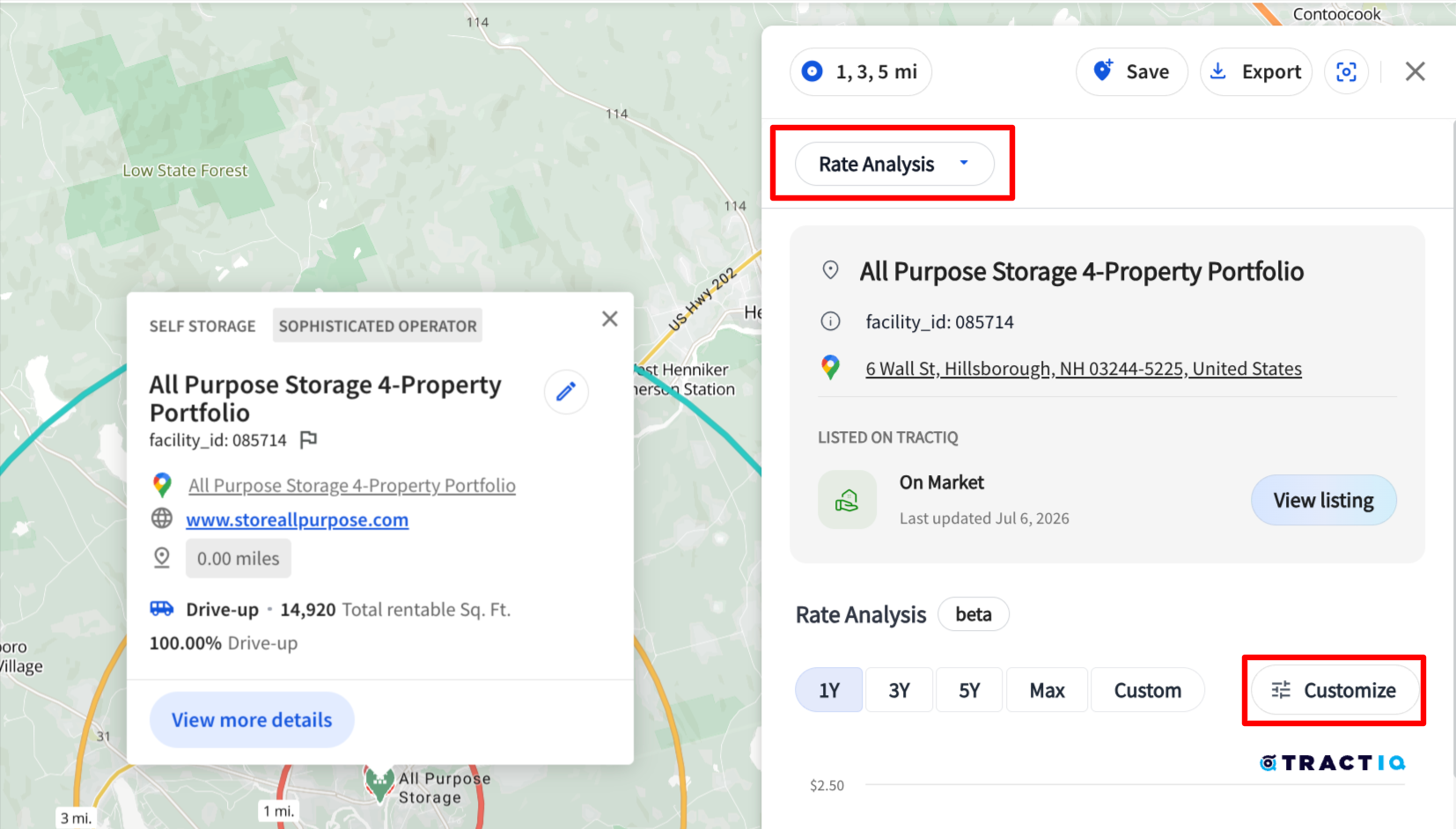Screen dimensions: 1456x829
Task: Click the View listing button
Action: click(1323, 501)
